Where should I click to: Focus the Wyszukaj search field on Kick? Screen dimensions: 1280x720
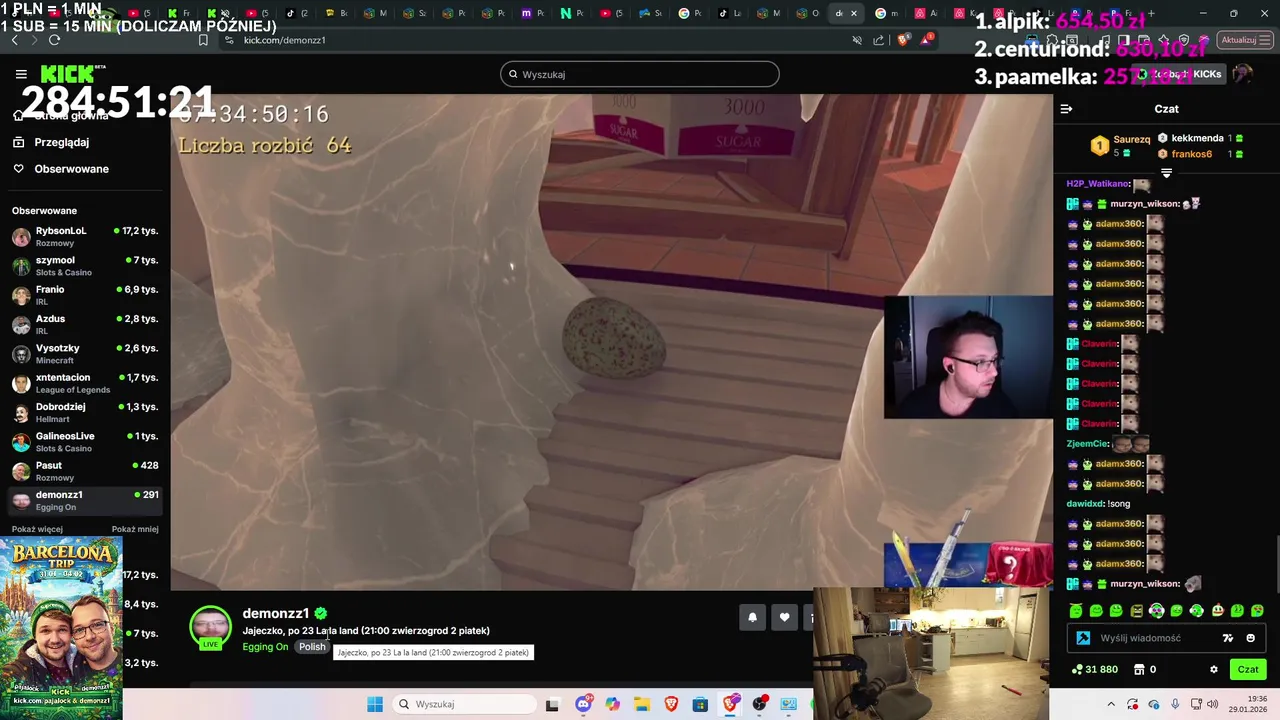pyautogui.click(x=640, y=74)
